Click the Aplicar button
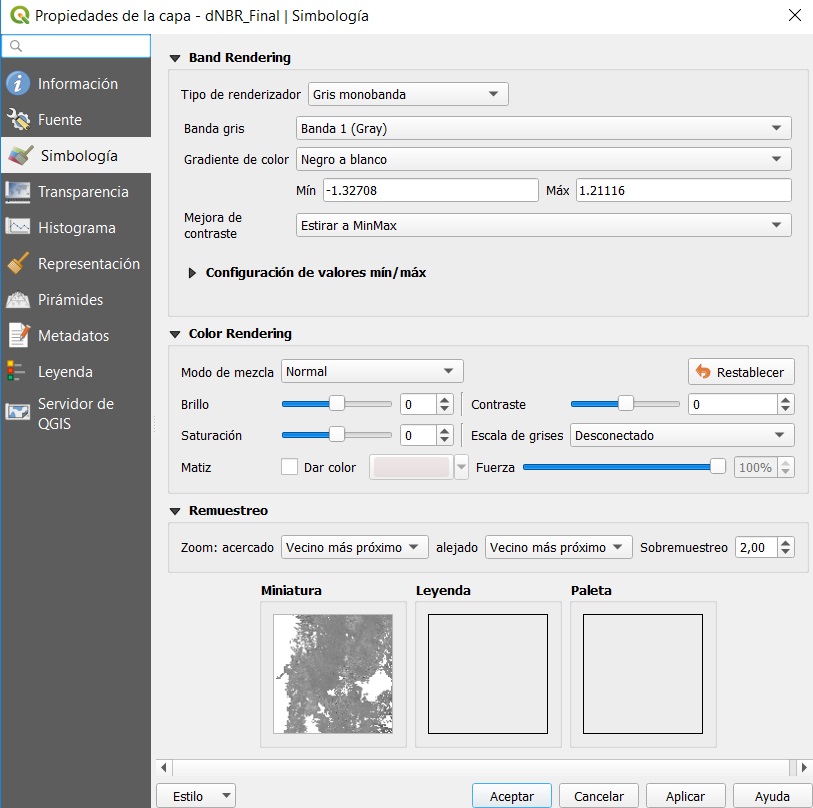 685,796
